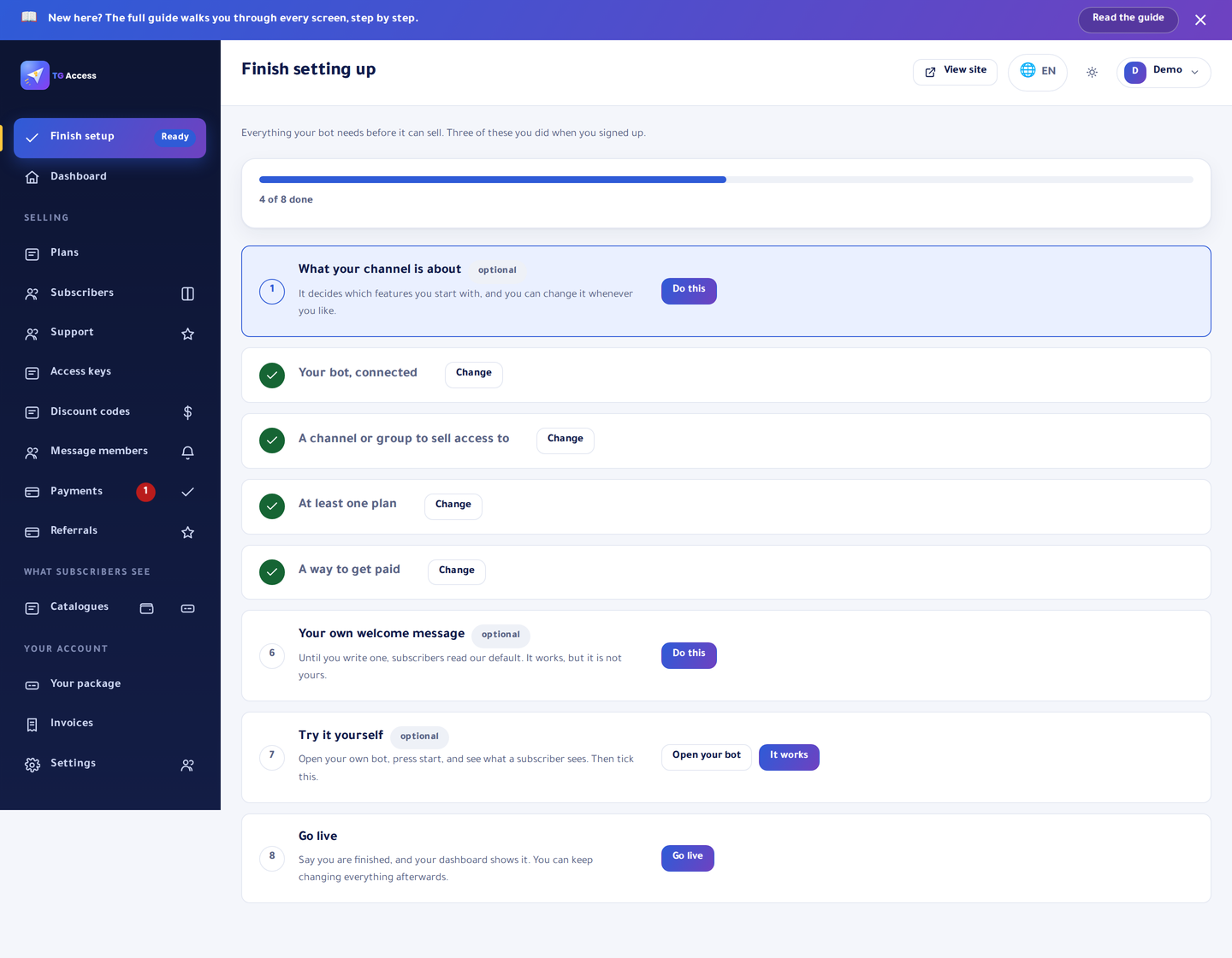Click the View site button
This screenshot has height=958, width=1232.
click(955, 72)
